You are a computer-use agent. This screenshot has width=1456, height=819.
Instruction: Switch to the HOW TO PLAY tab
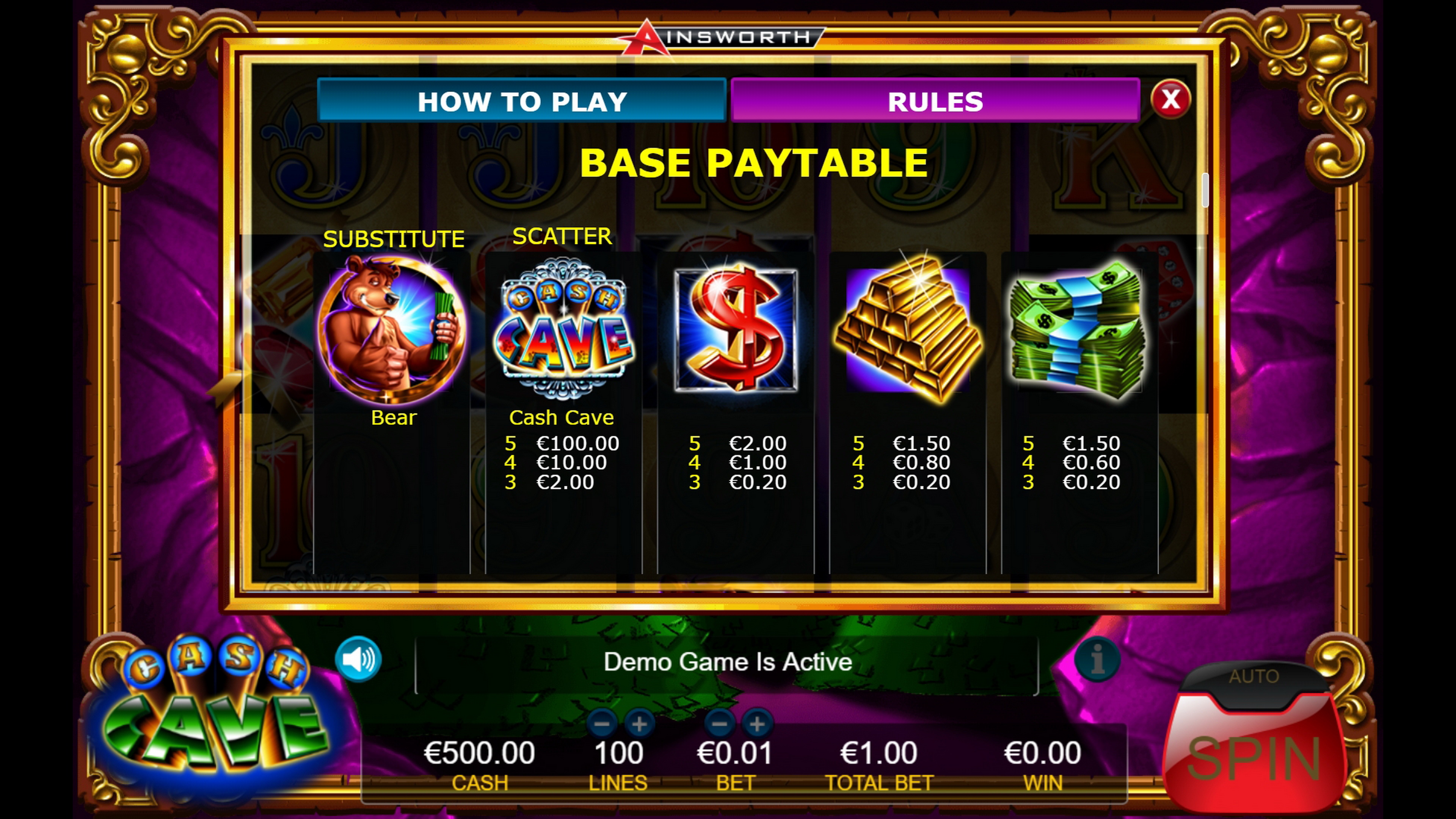(x=522, y=100)
